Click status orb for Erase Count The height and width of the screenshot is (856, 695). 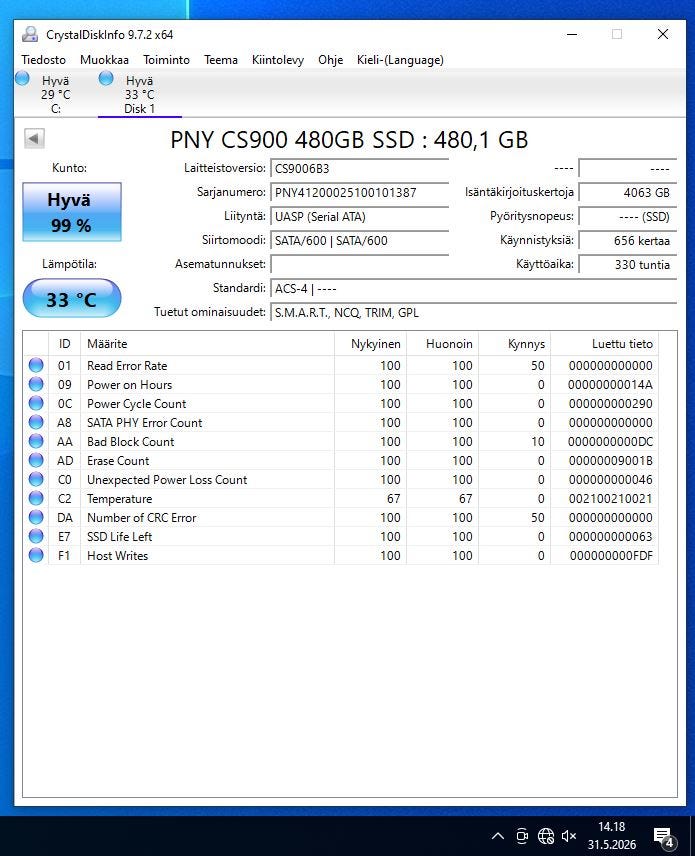point(36,460)
